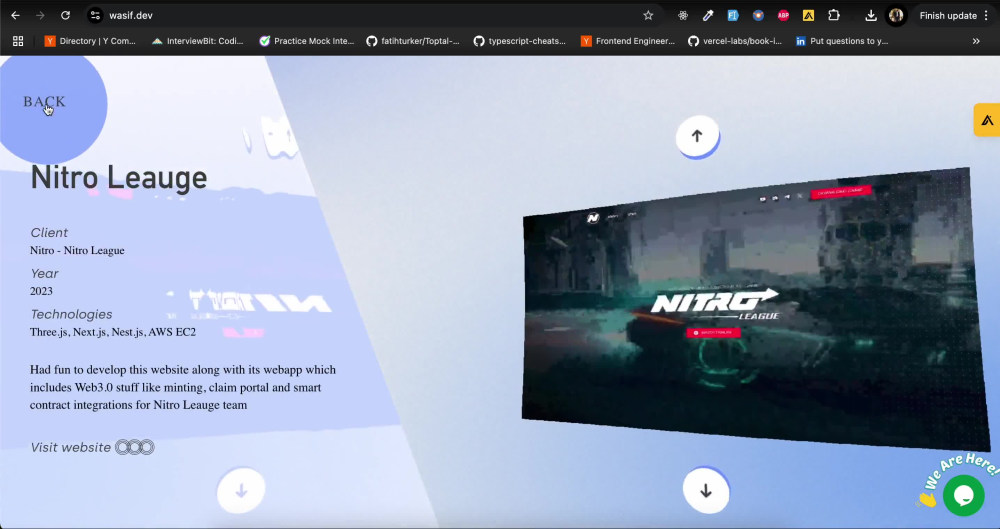Open the Nitro League website preview

(755, 309)
